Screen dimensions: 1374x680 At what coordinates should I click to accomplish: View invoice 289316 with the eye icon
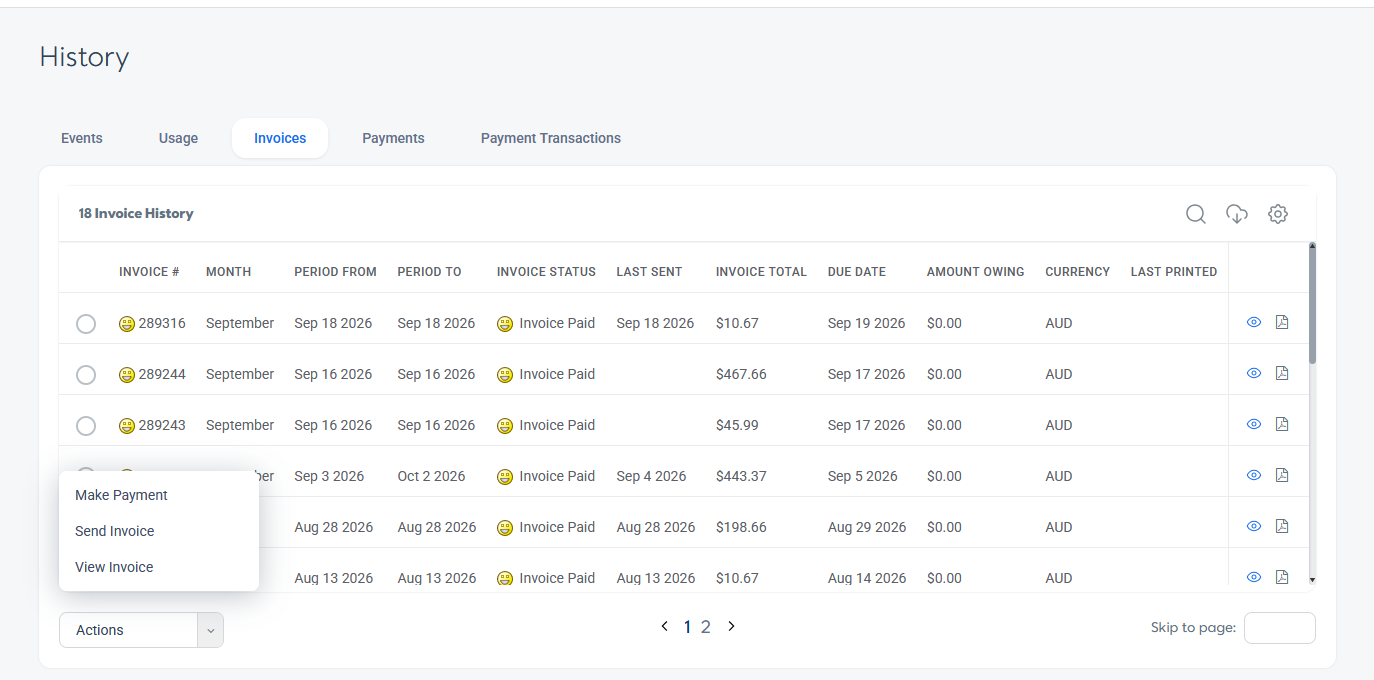(x=1254, y=322)
